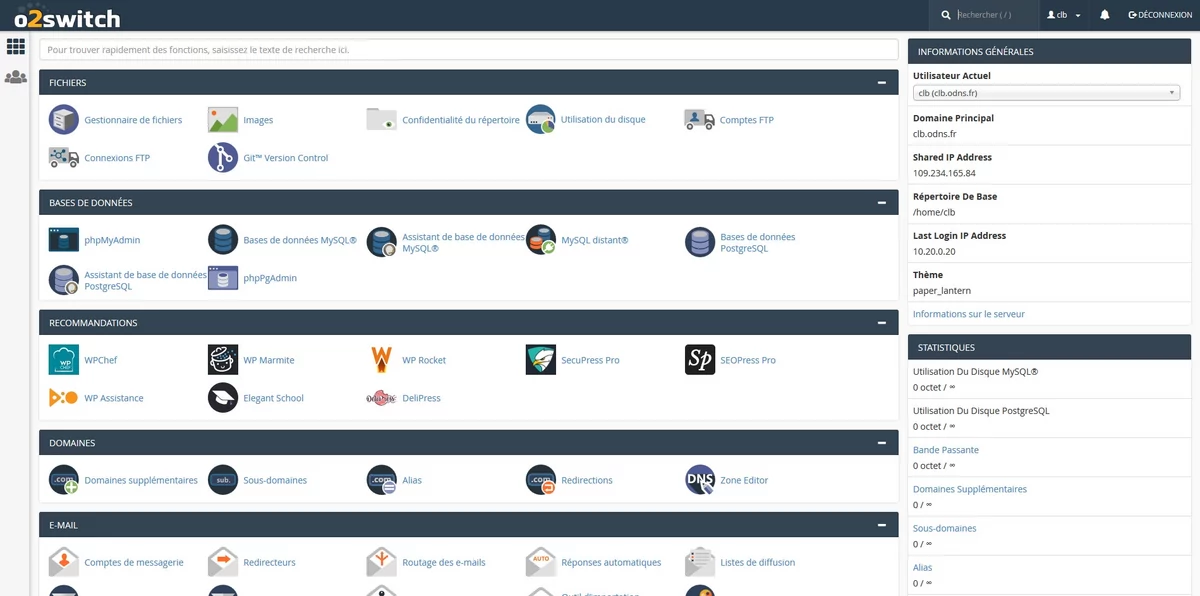The height and width of the screenshot is (596, 1200).
Task: Open Git Version Control icon
Action: click(x=223, y=158)
